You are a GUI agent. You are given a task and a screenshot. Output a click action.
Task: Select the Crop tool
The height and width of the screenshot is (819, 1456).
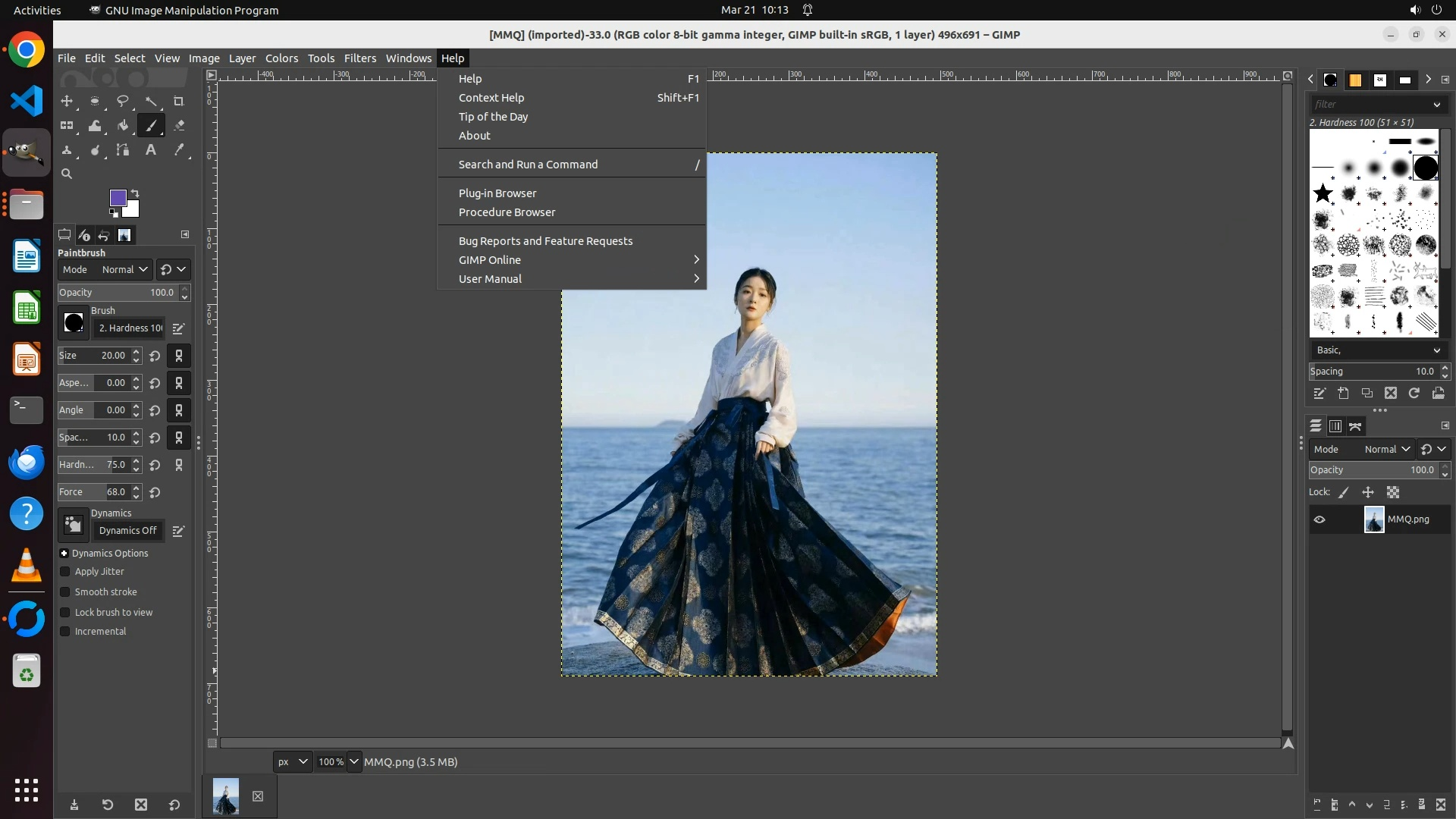coord(179,101)
